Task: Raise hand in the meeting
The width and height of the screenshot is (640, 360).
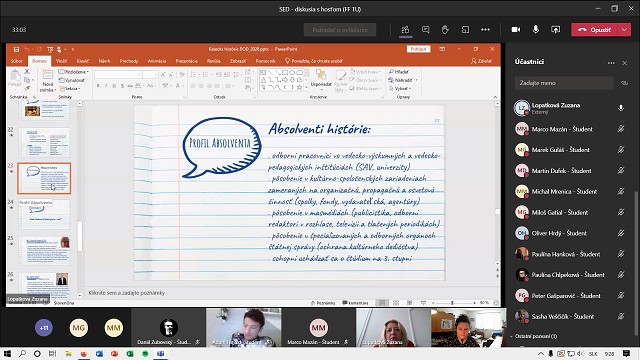Action: (445, 30)
